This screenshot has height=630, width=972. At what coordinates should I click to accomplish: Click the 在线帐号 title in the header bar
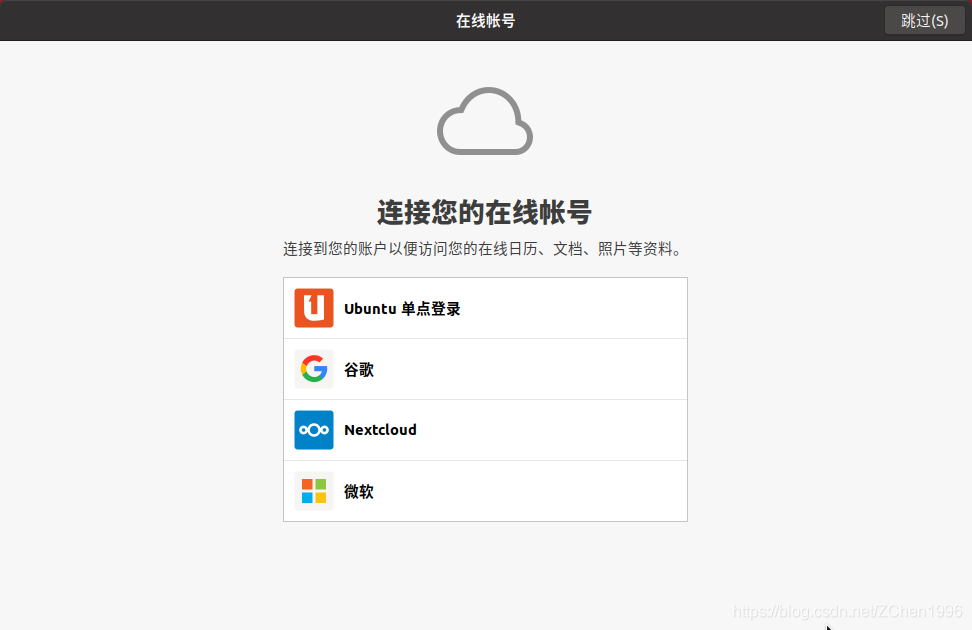(485, 21)
